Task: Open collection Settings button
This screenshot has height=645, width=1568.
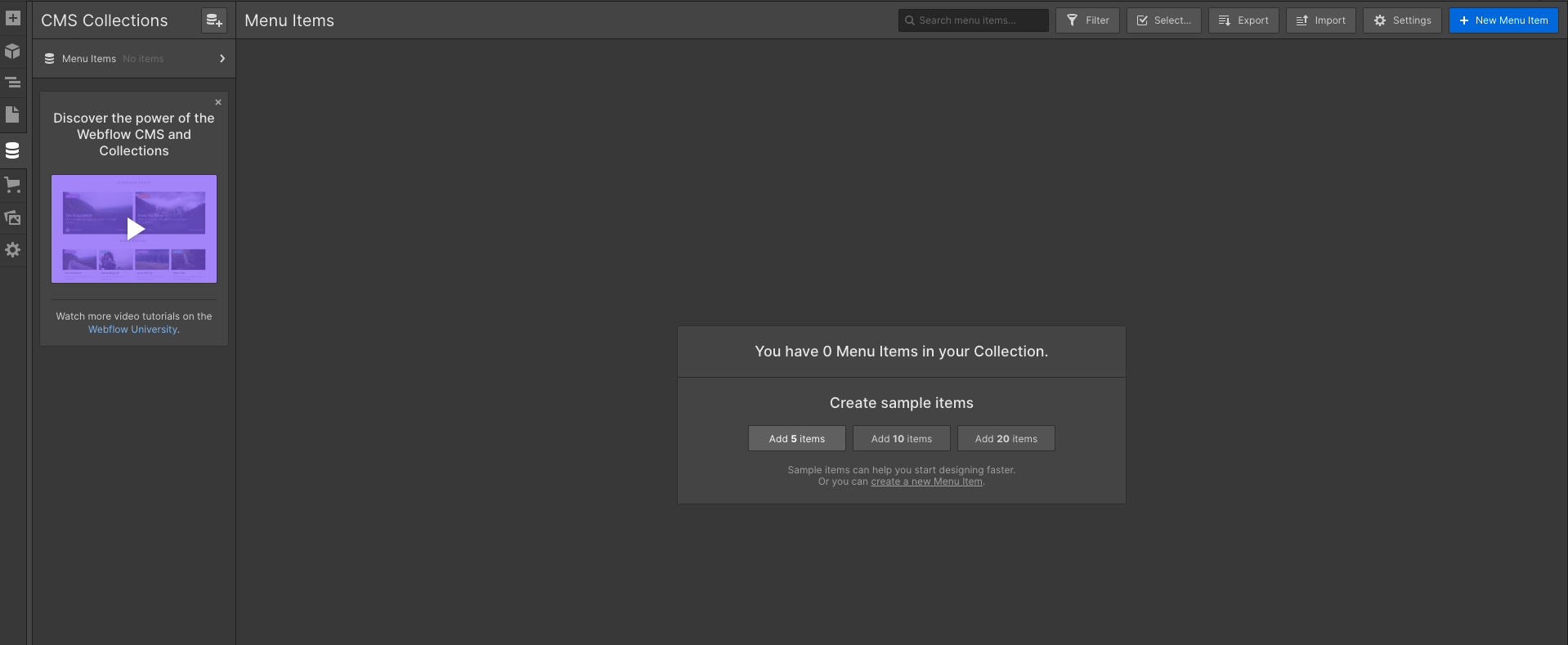Action: 1402,20
